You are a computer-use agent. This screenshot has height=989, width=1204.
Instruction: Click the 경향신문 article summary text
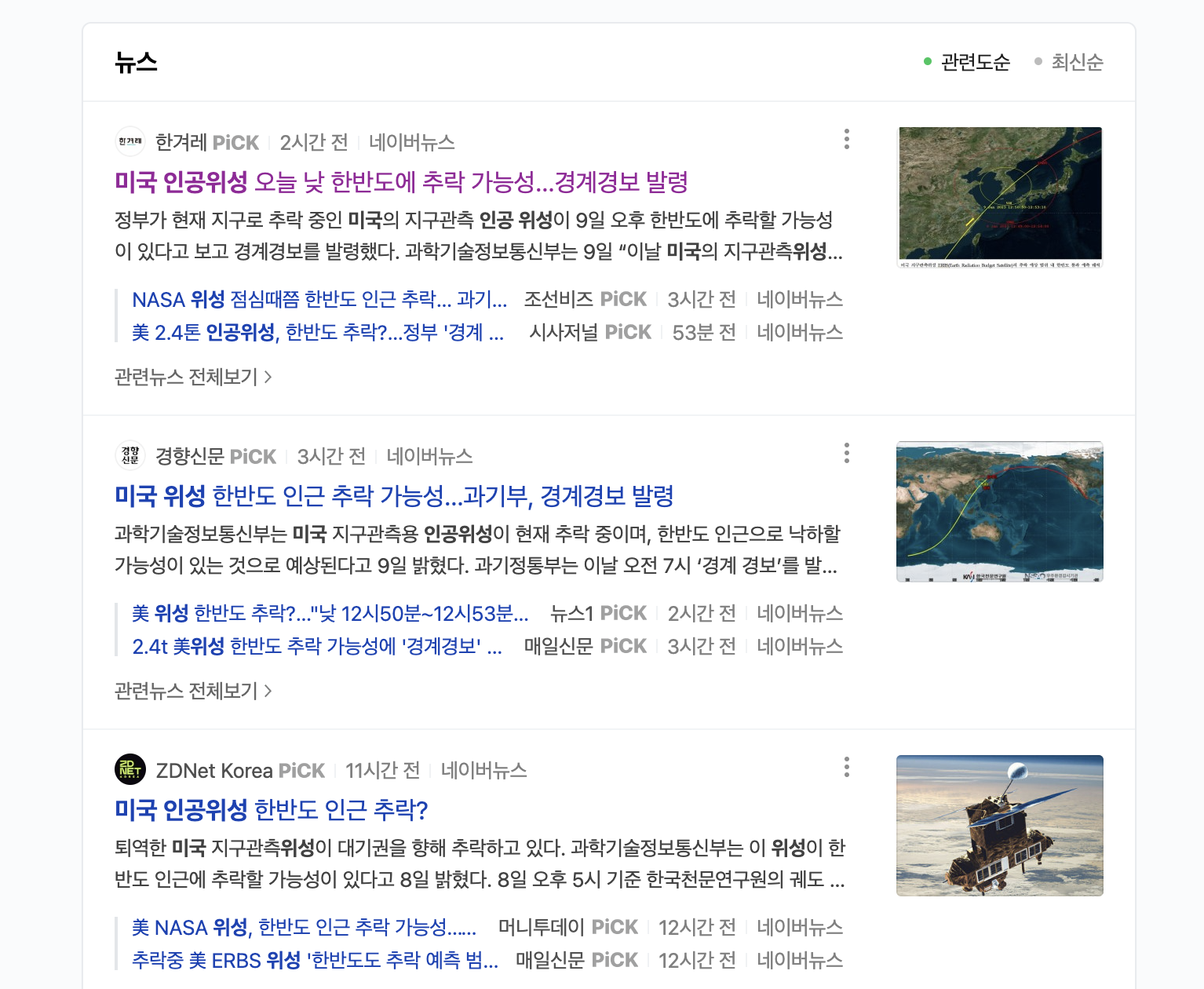pyautogui.click(x=477, y=549)
